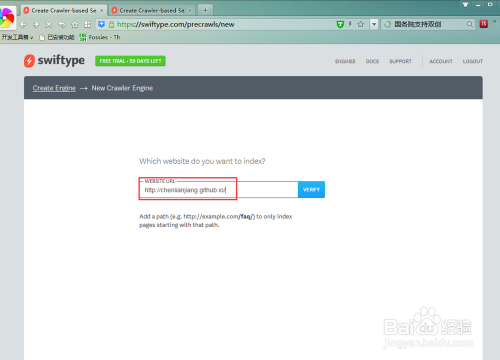
Task: Click LOGOUT in the navigation
Action: pos(473,61)
